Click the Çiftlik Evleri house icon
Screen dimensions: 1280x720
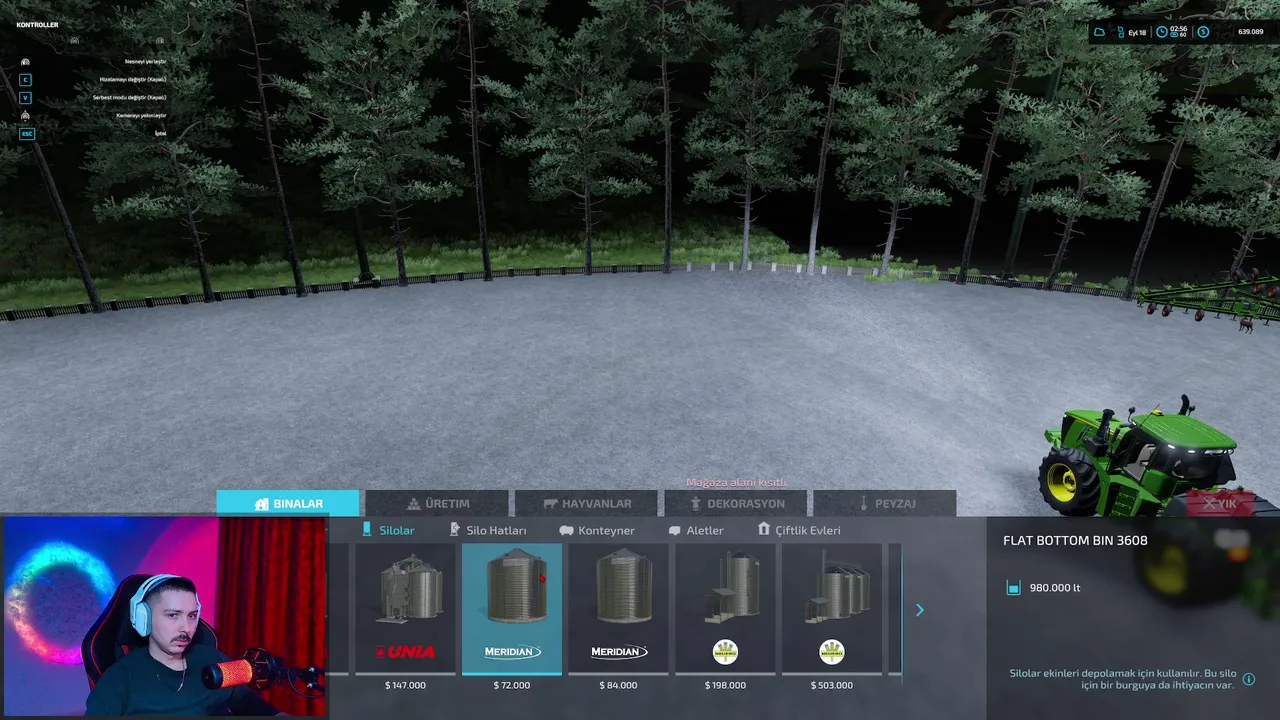click(x=764, y=530)
